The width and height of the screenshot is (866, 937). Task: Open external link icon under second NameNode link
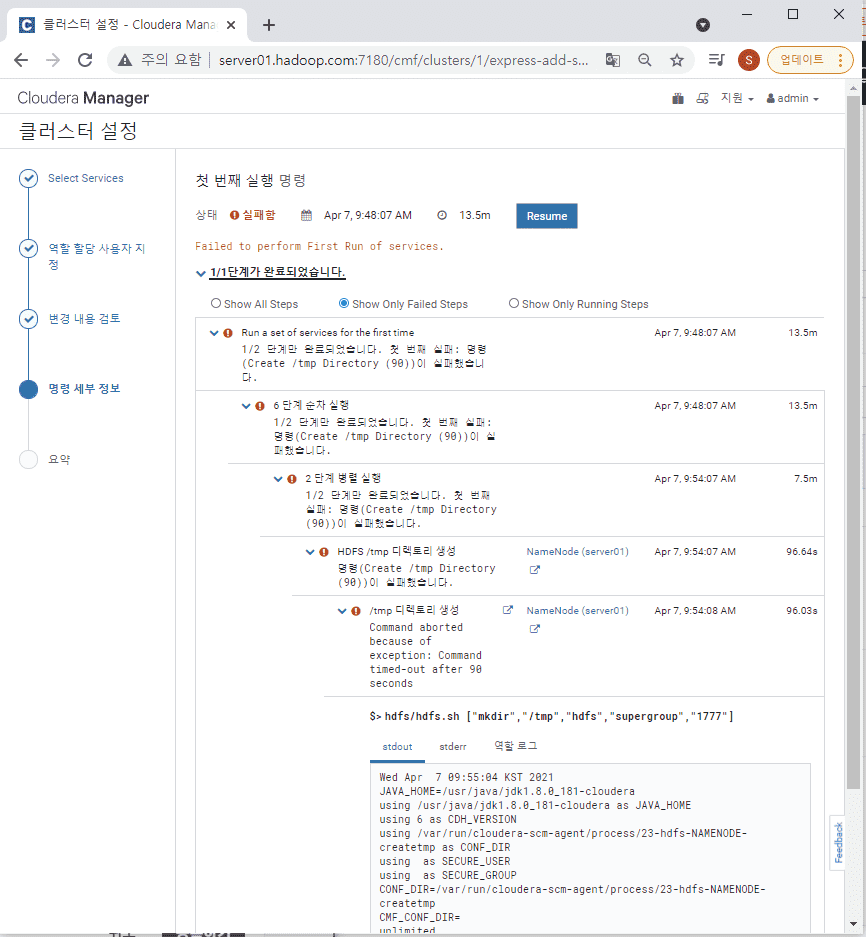coord(535,629)
